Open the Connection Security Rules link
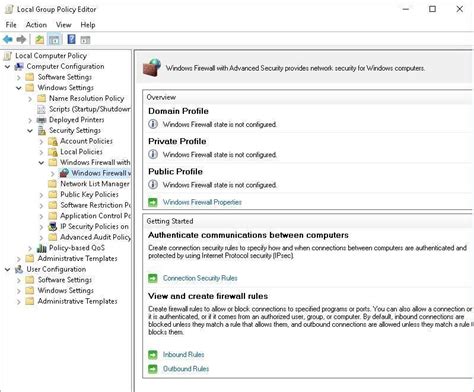Image resolution: width=474 pixels, height=392 pixels. coord(200,278)
